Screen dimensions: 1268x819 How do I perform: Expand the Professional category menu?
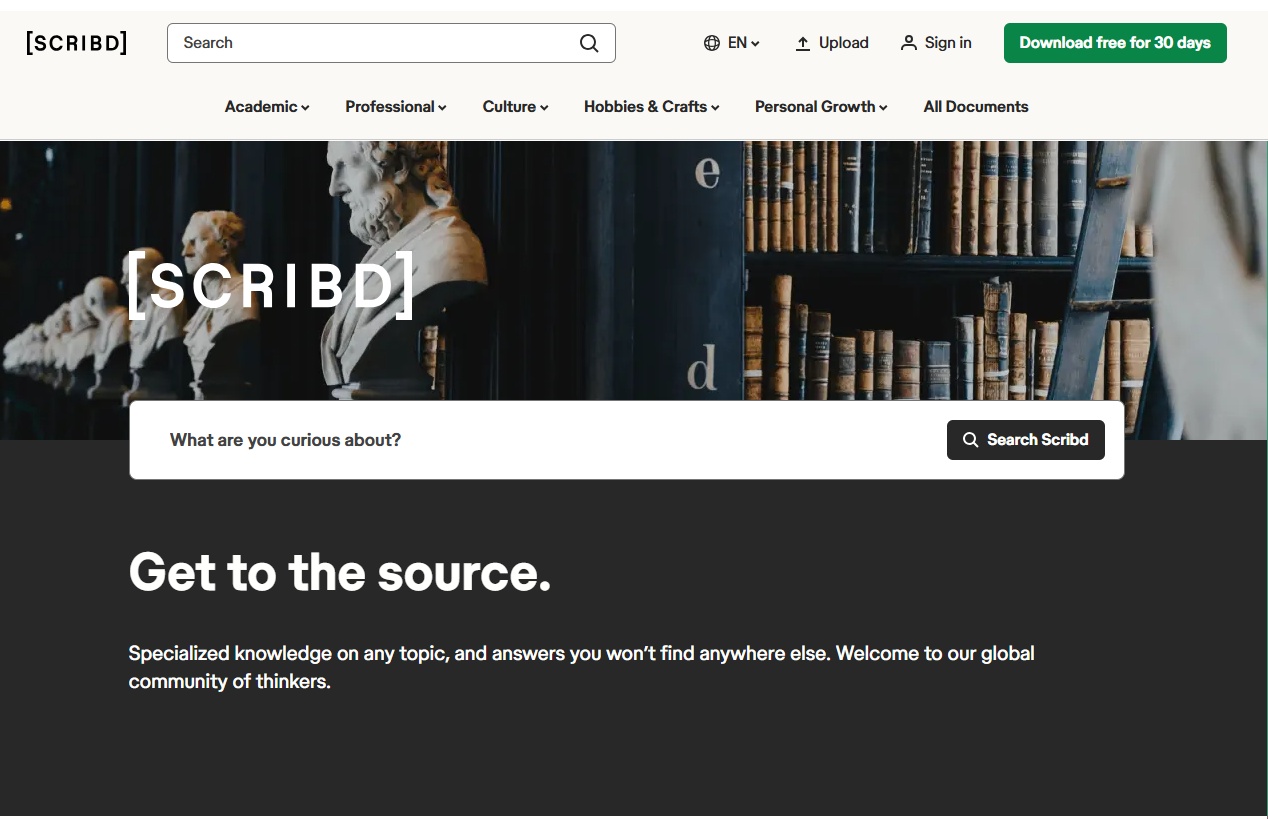pyautogui.click(x=395, y=106)
